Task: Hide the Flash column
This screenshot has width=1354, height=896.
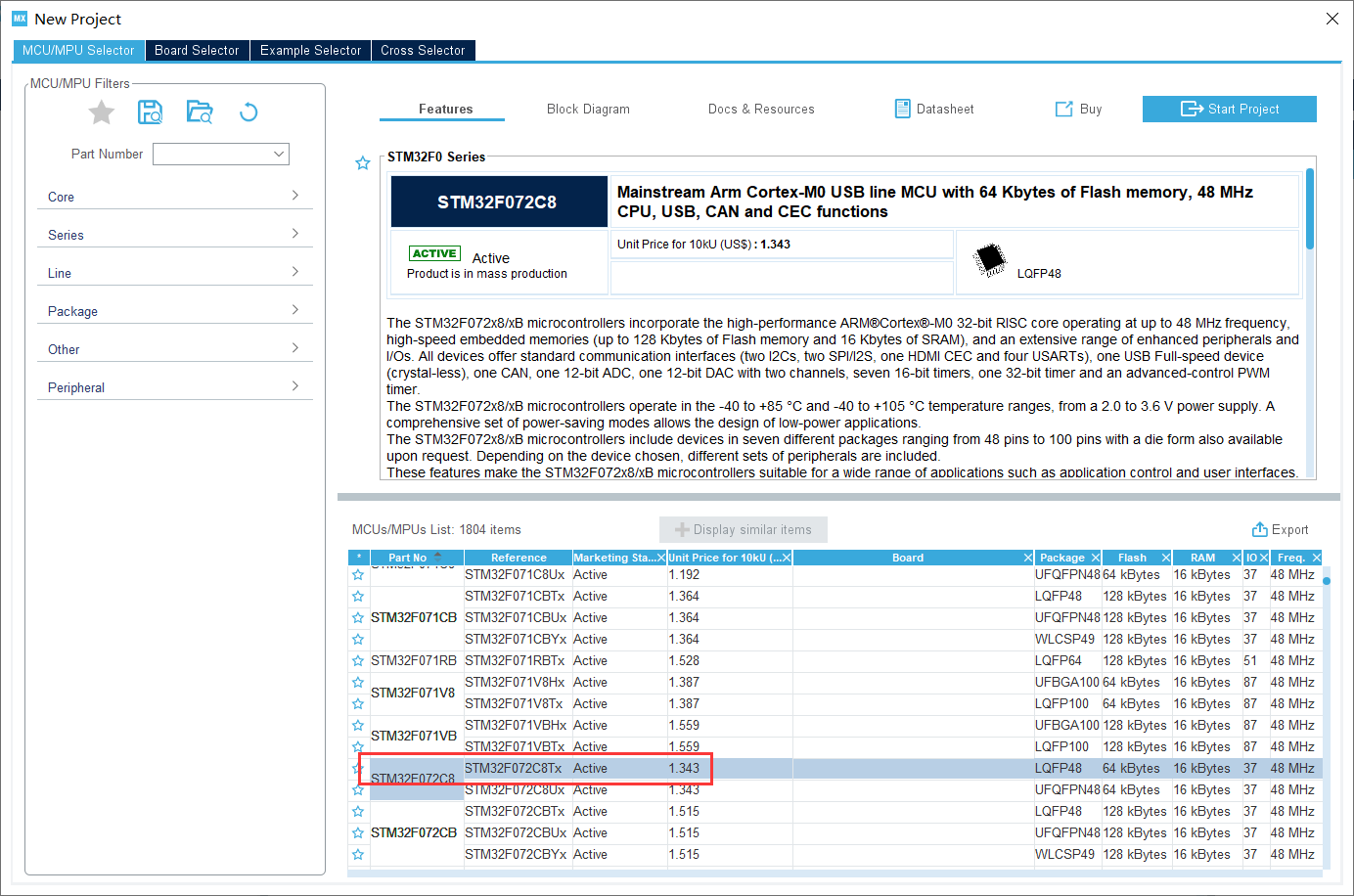Action: point(1165,558)
